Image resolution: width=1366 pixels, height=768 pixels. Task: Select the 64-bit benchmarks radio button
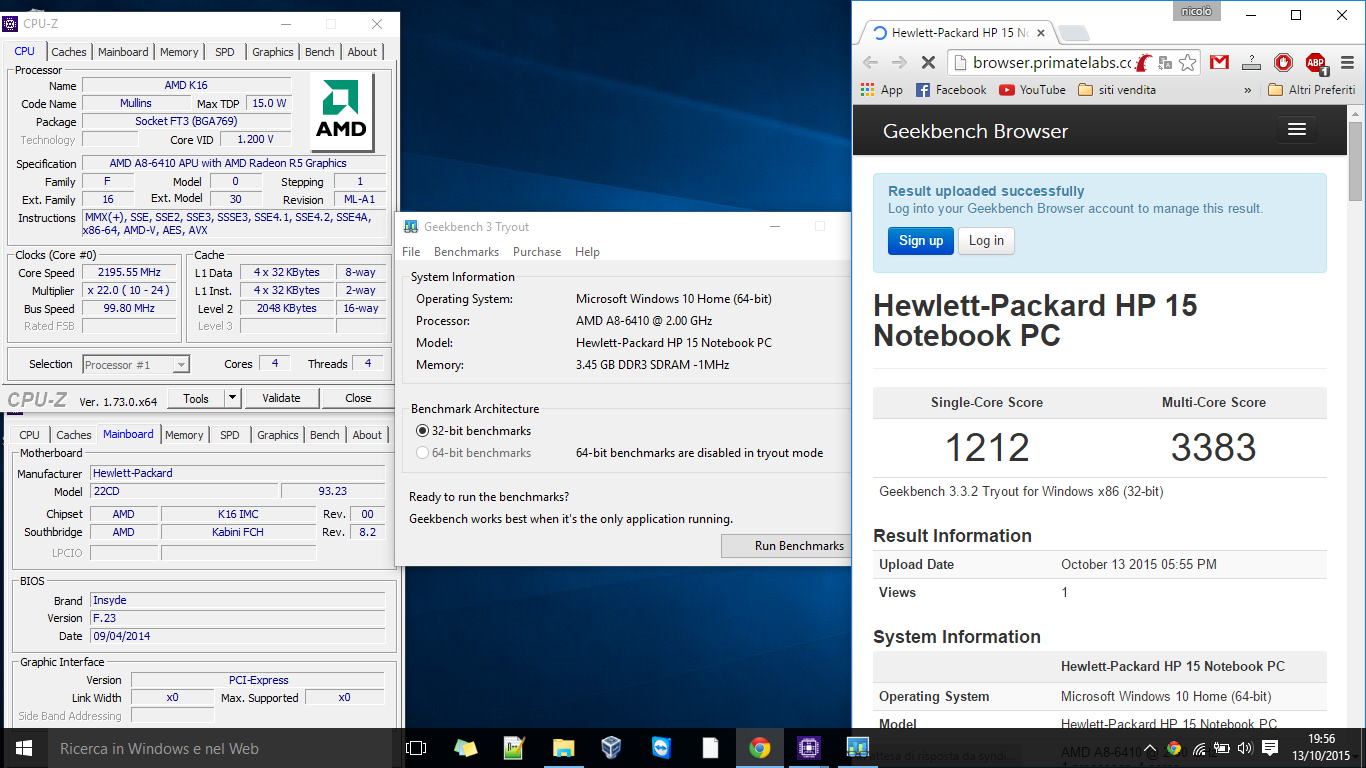(423, 453)
